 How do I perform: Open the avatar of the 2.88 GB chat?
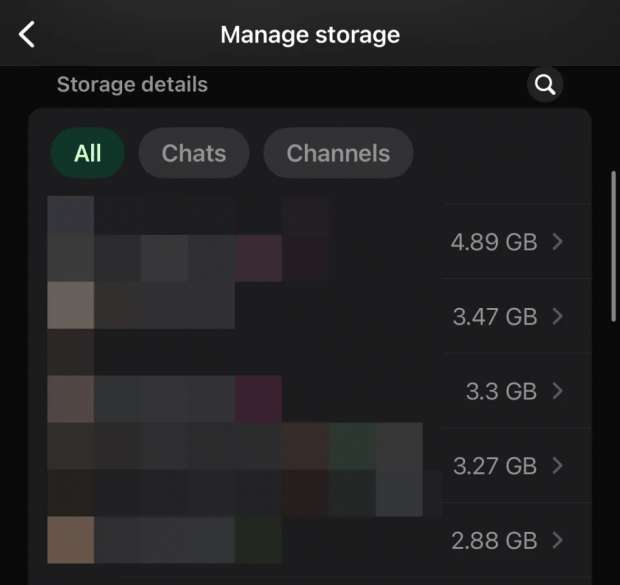pyautogui.click(x=71, y=540)
